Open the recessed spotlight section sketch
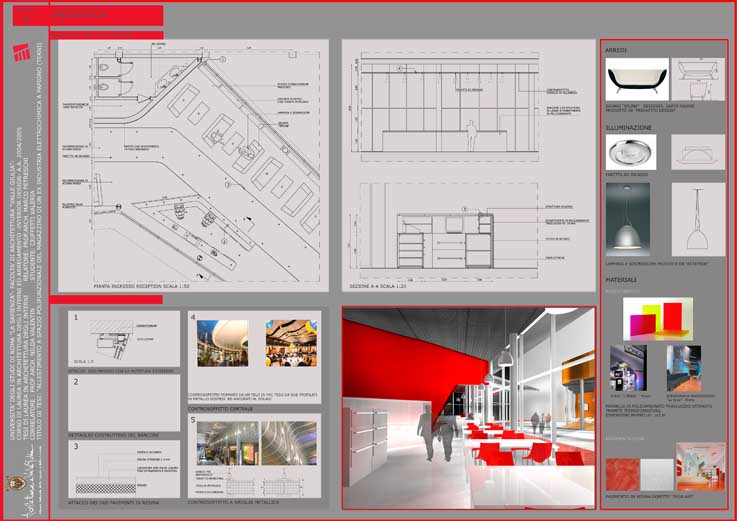737x521 pixels. coord(698,152)
